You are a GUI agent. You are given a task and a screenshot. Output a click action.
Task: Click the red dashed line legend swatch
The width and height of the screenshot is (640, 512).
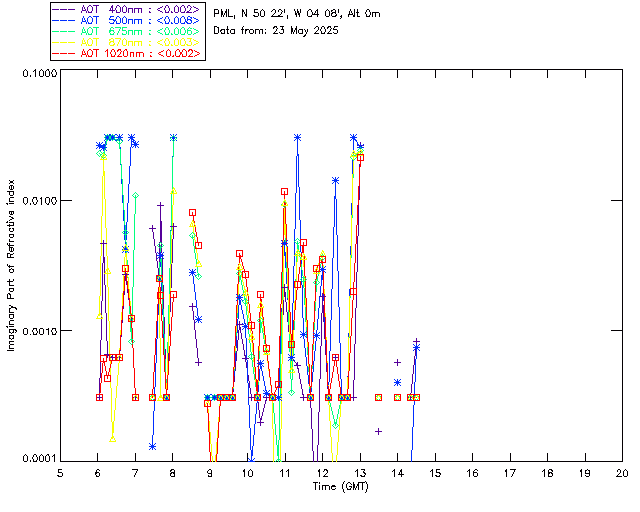point(64,53)
